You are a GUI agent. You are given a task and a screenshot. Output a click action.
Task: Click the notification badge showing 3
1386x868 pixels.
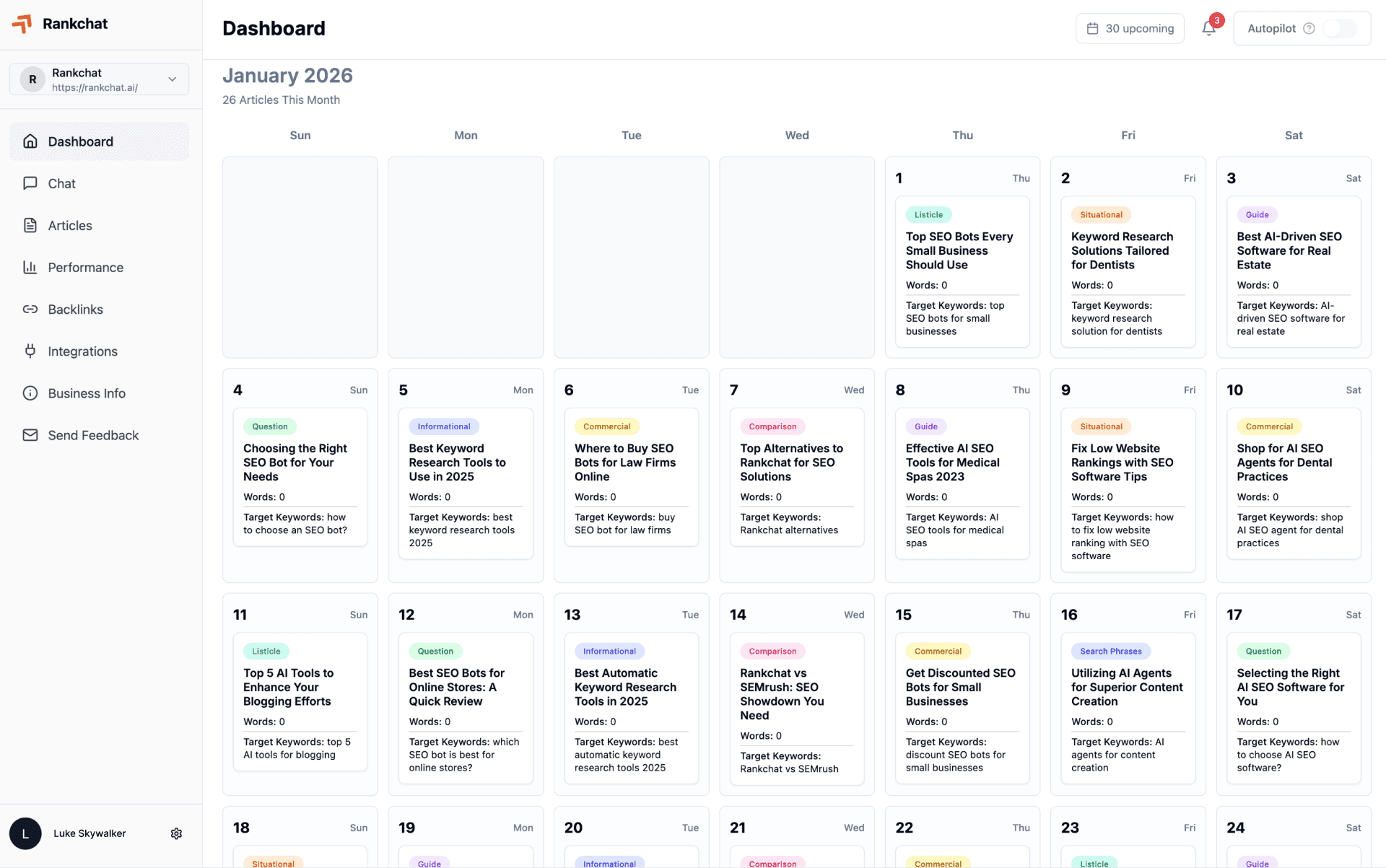(1216, 19)
